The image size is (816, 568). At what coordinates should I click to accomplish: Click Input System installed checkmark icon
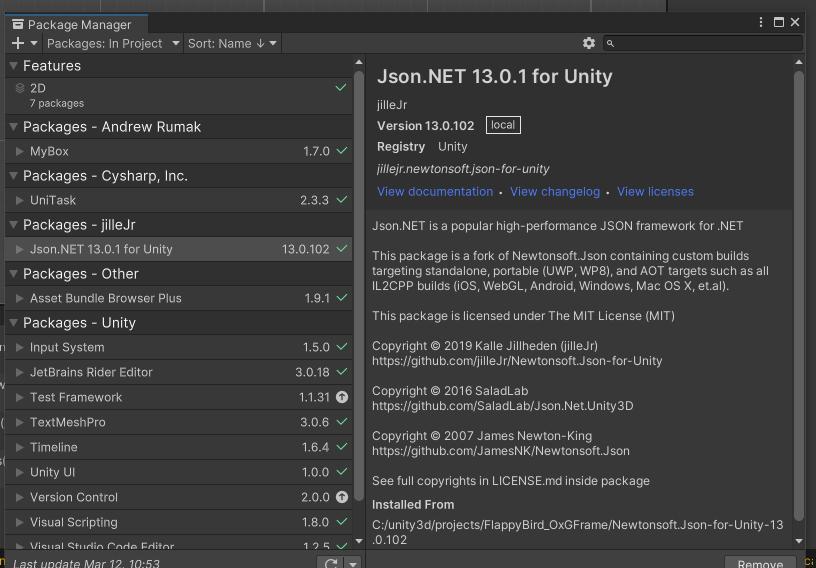(x=341, y=347)
